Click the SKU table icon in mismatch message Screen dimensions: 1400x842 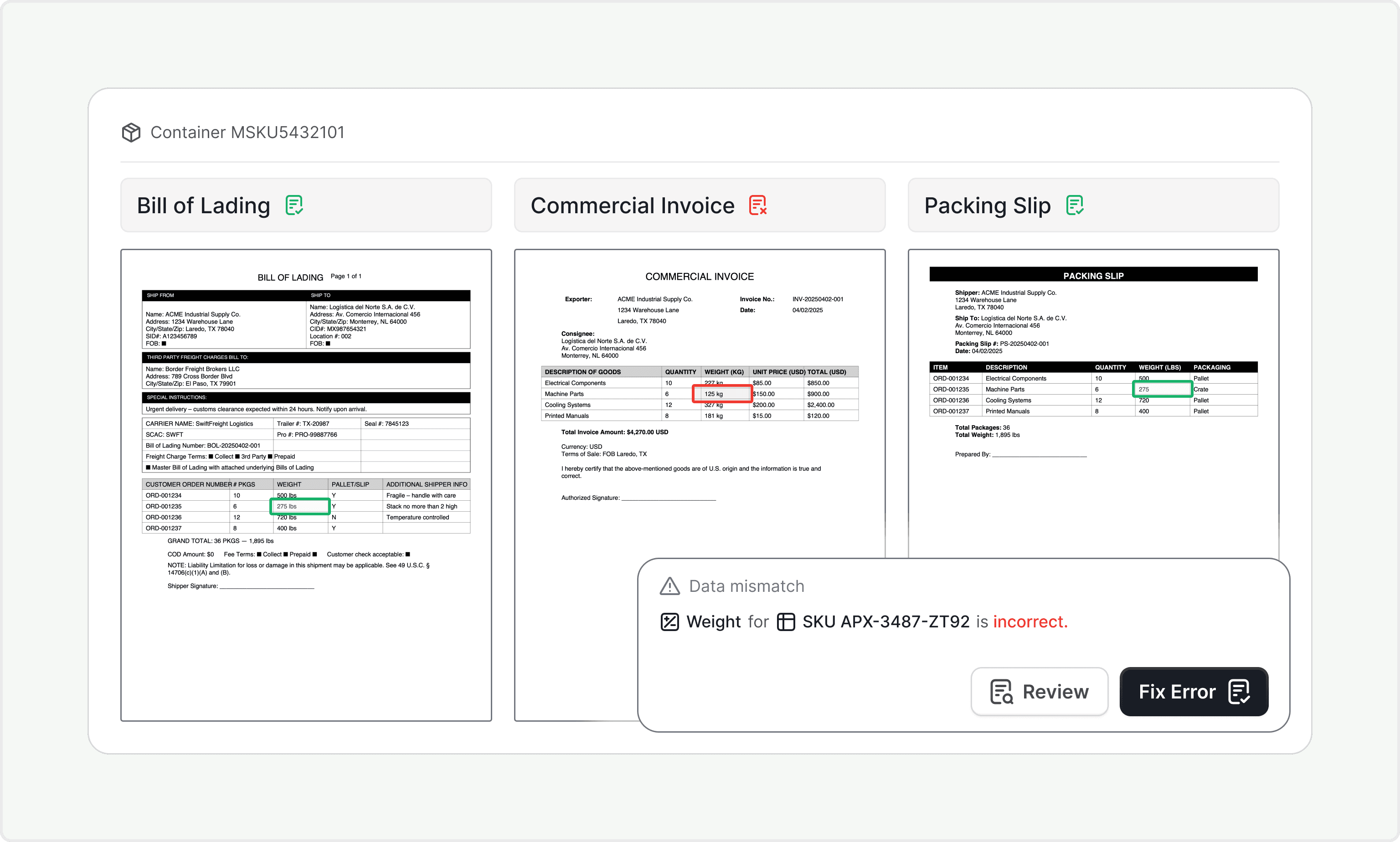pos(785,622)
